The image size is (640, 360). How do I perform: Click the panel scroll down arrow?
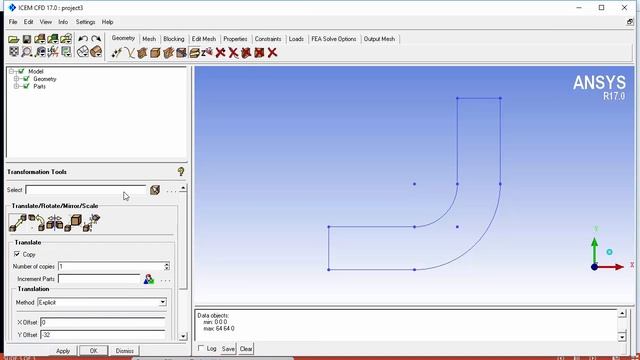183,336
